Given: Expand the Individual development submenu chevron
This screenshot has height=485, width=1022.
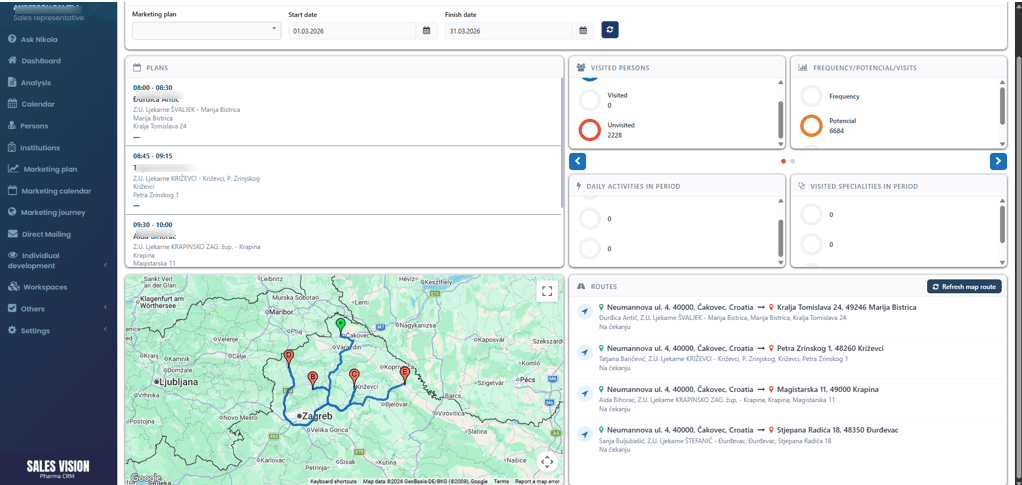Looking at the screenshot, I should [x=106, y=265].
